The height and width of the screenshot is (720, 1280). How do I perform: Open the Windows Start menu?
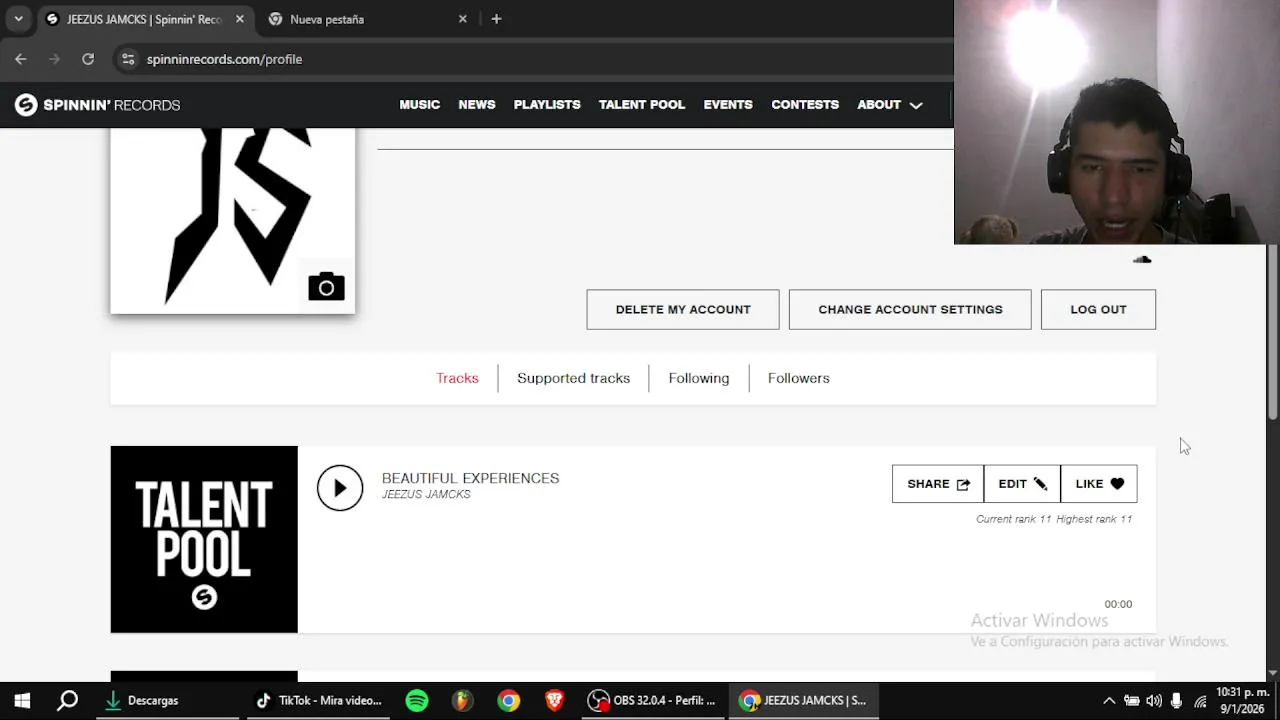tap(22, 701)
